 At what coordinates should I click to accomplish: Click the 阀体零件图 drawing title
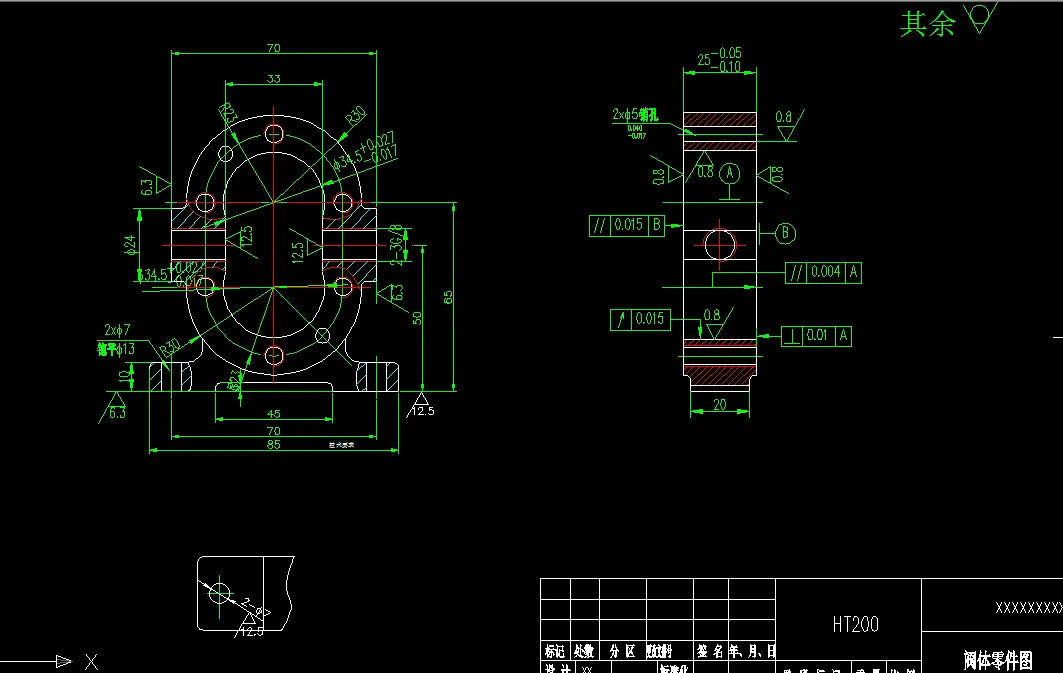click(998, 660)
